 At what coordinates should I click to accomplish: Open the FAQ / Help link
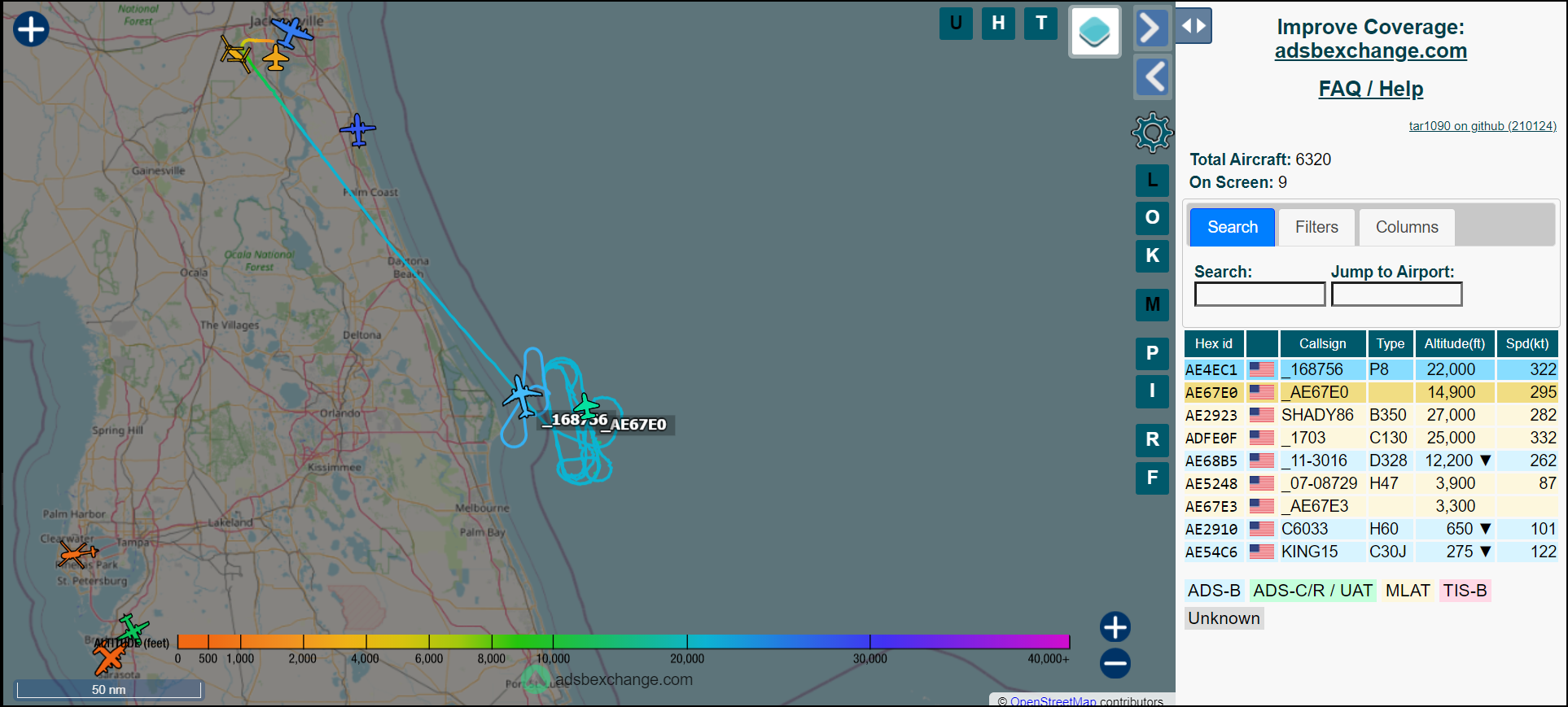(1371, 89)
